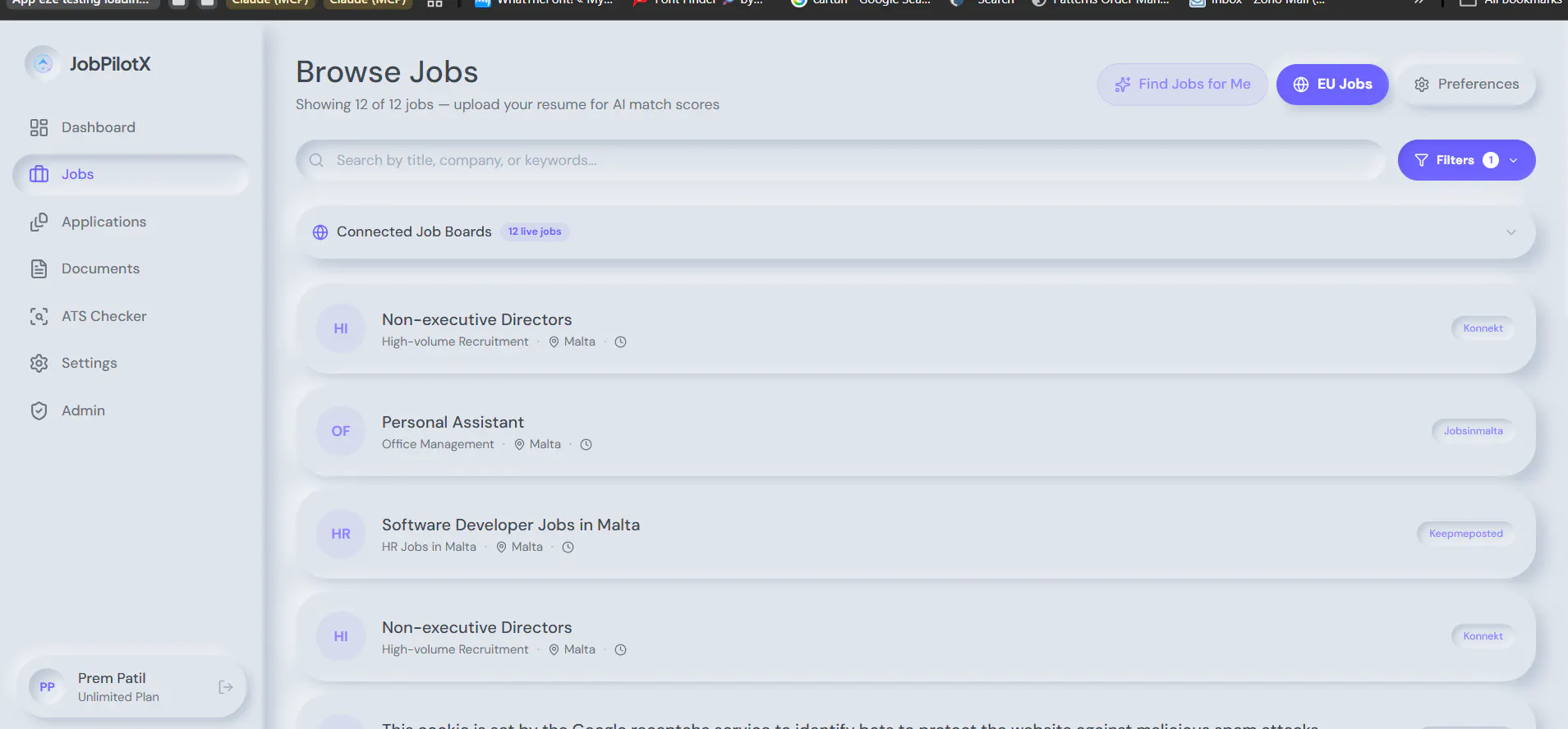Click the clock icon in Personal Assistant row

pos(586,445)
